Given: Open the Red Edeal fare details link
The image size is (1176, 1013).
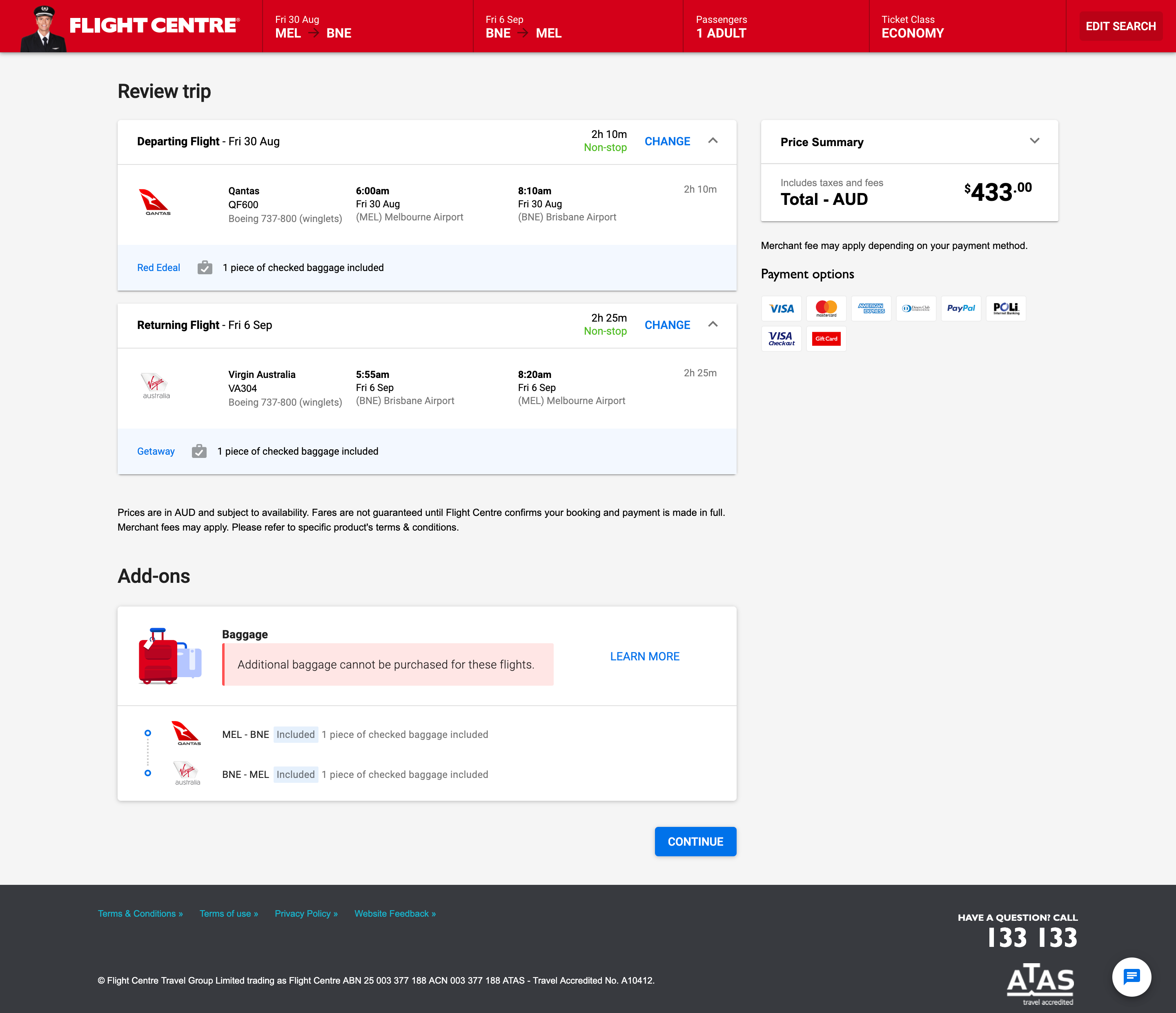Looking at the screenshot, I should tap(158, 267).
